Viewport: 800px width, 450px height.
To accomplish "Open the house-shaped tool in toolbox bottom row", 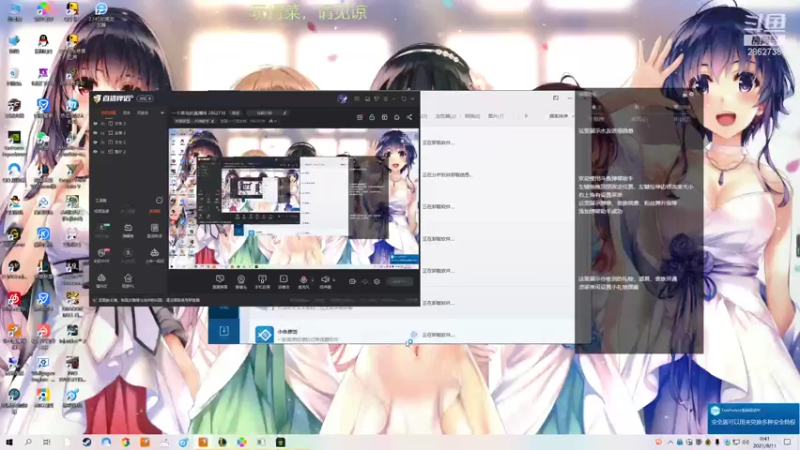I will pyautogui.click(x=128, y=279).
